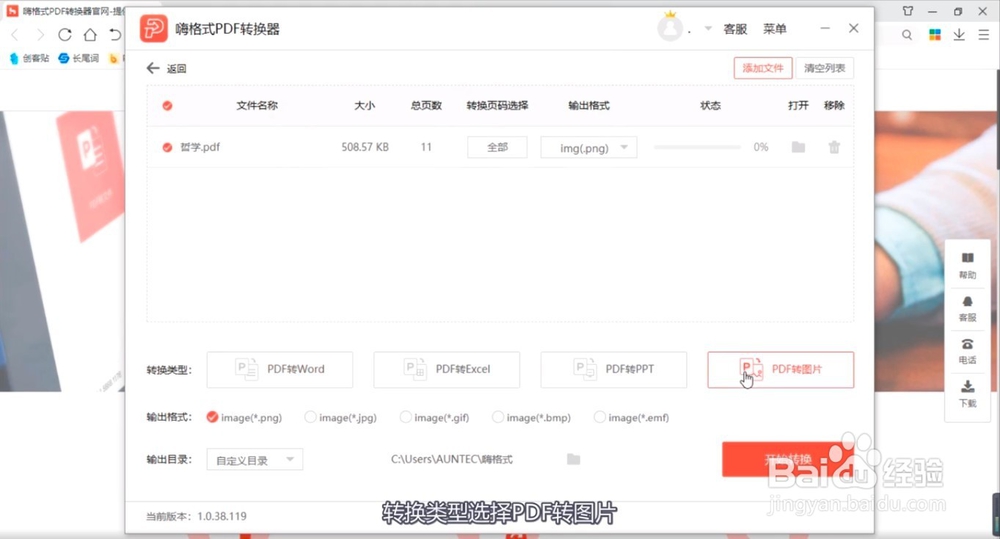The width and height of the screenshot is (1000, 539).
Task: Open browser colorful apps grid icon
Action: (x=934, y=35)
